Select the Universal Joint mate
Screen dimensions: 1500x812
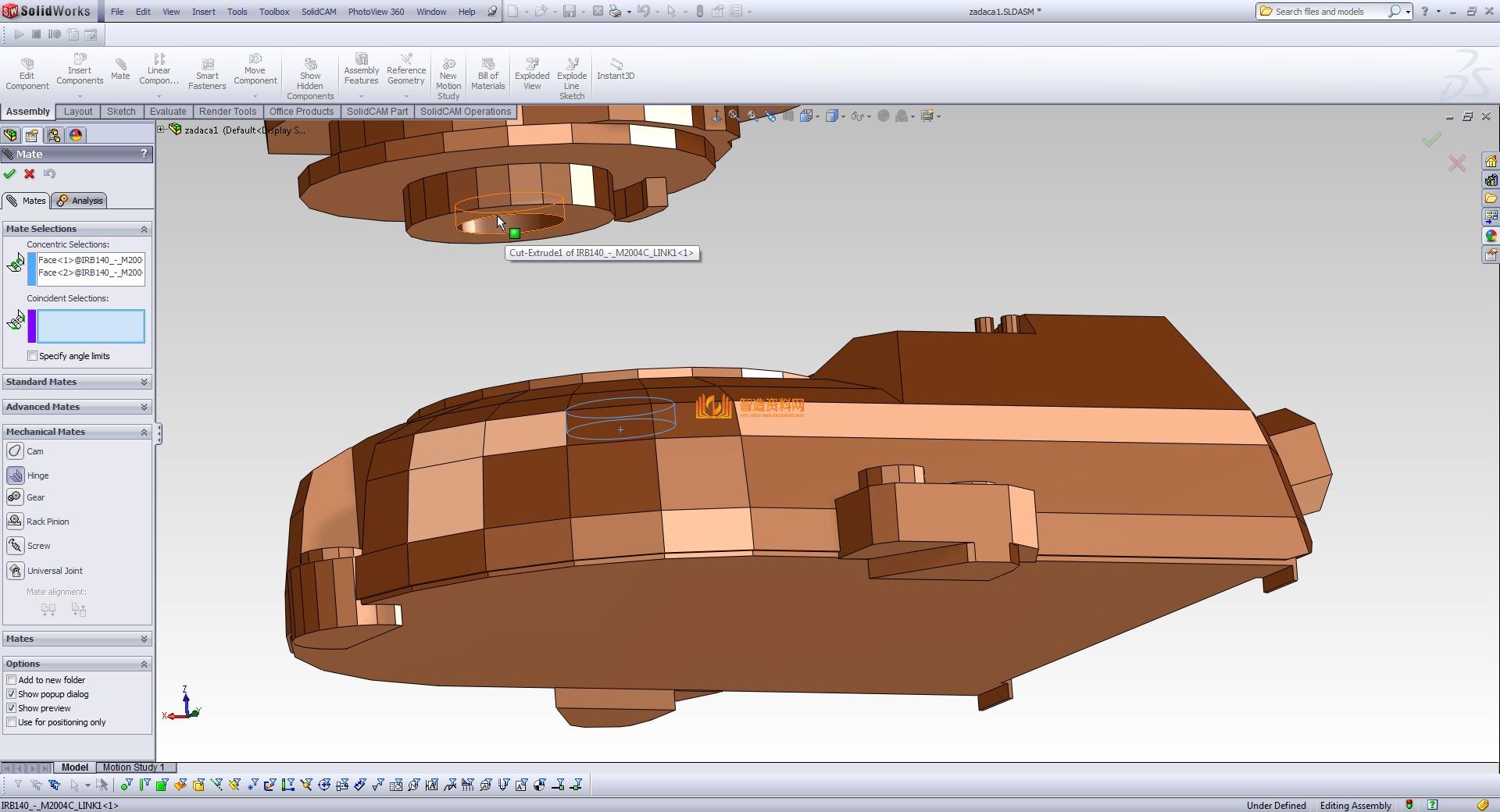(16, 571)
